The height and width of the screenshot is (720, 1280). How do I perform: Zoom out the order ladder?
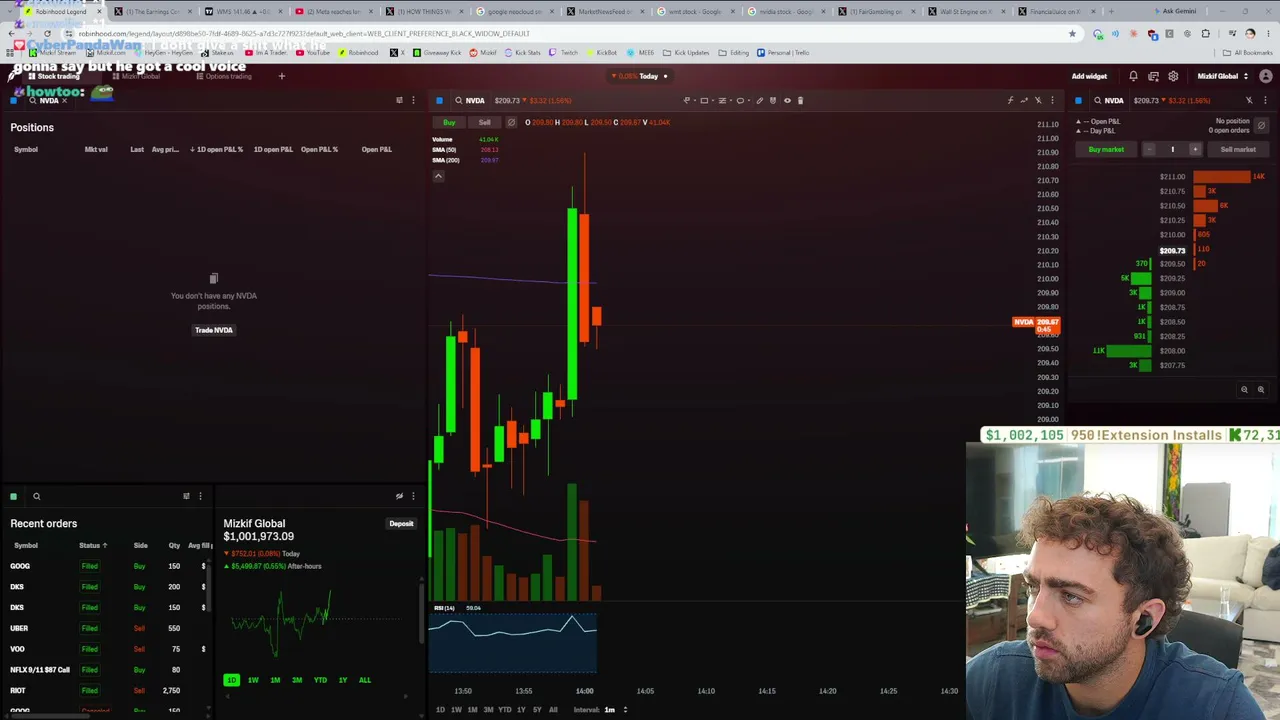[x=1244, y=390]
